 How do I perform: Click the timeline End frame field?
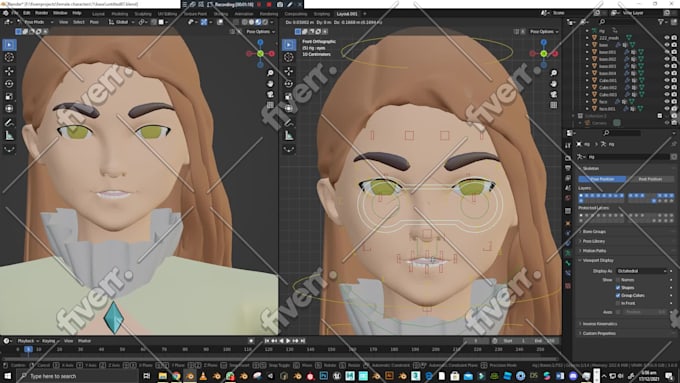coord(544,341)
